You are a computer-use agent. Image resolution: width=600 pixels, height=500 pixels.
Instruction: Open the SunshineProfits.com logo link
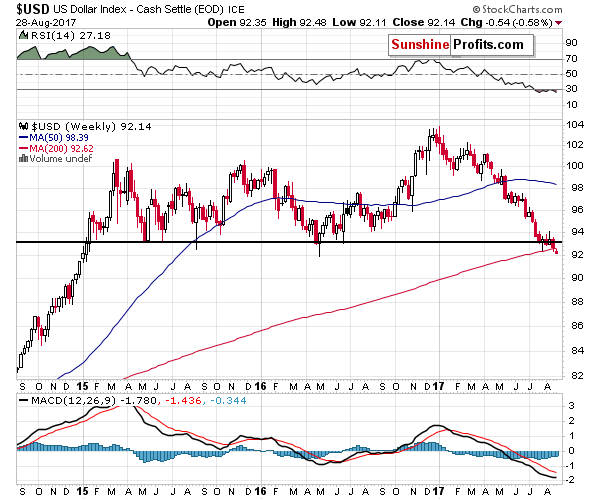pyautogui.click(x=461, y=45)
